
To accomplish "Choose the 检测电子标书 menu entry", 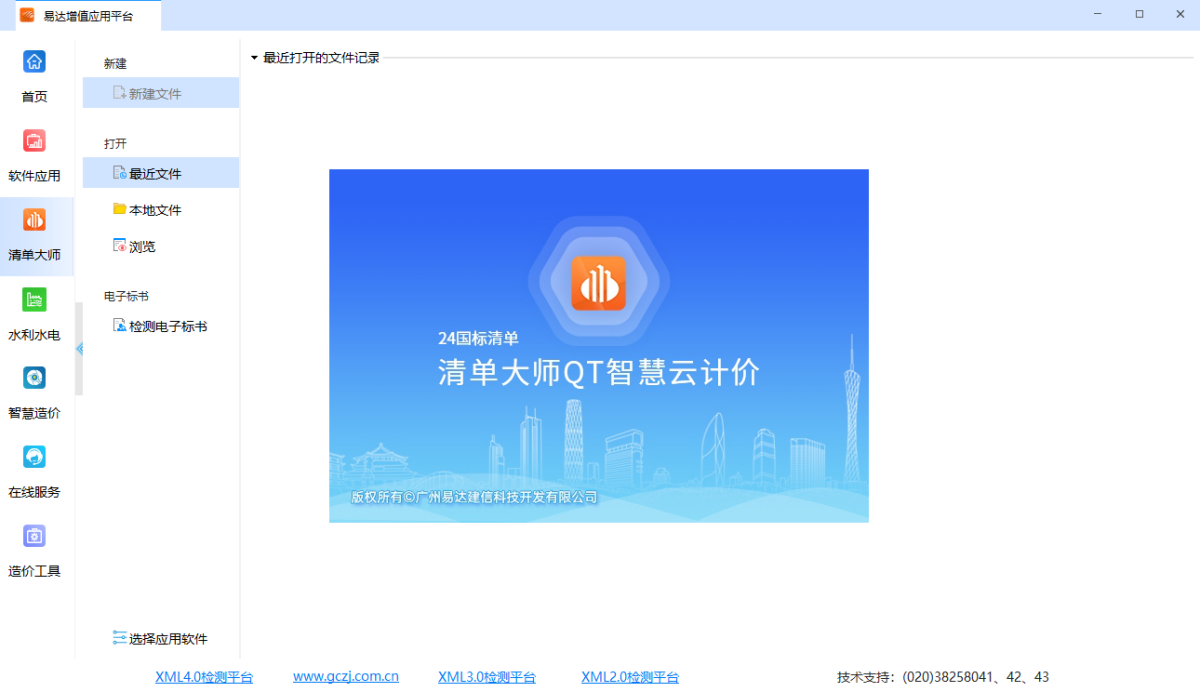I will pyautogui.click(x=161, y=326).
